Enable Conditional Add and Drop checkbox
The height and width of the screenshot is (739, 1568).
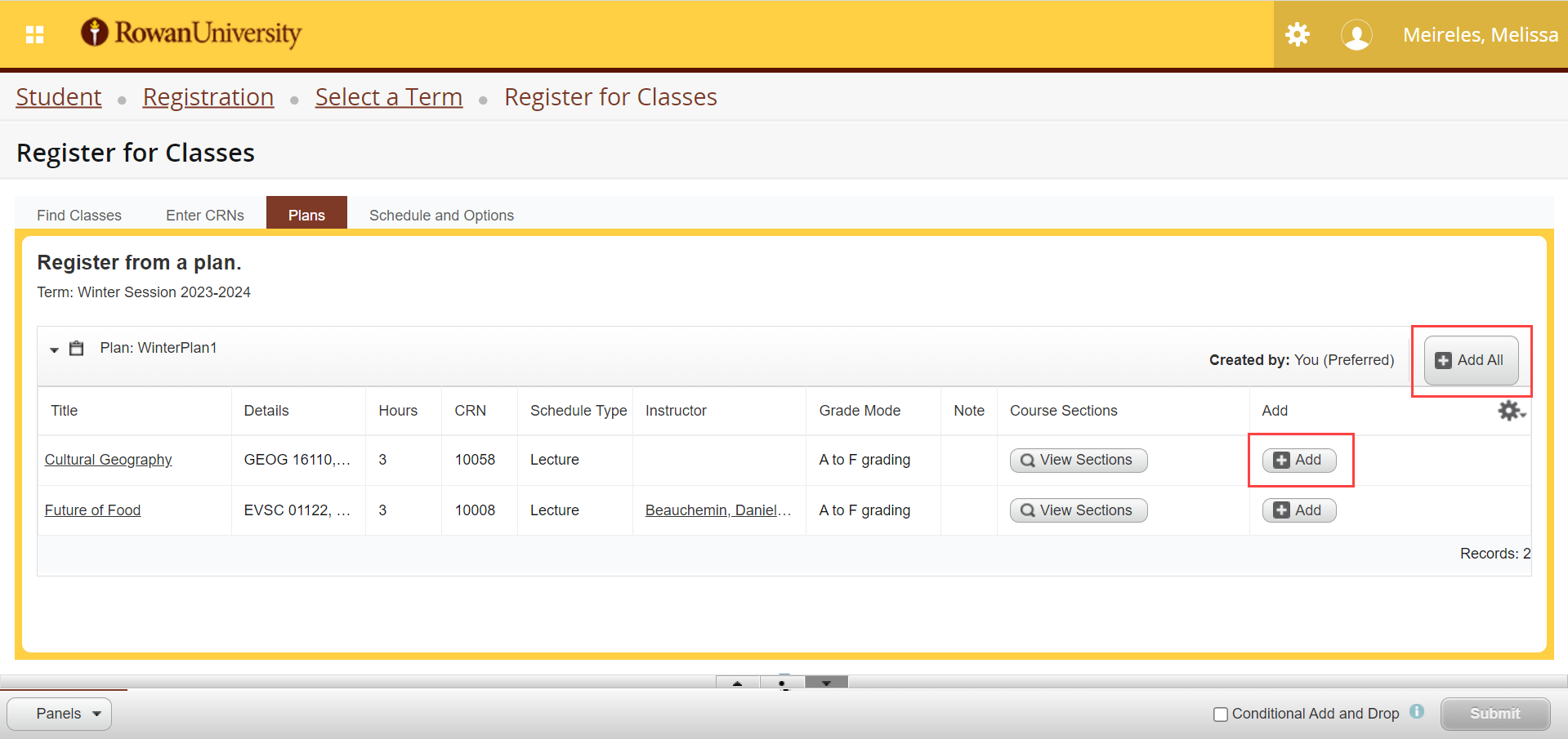[x=1221, y=715]
